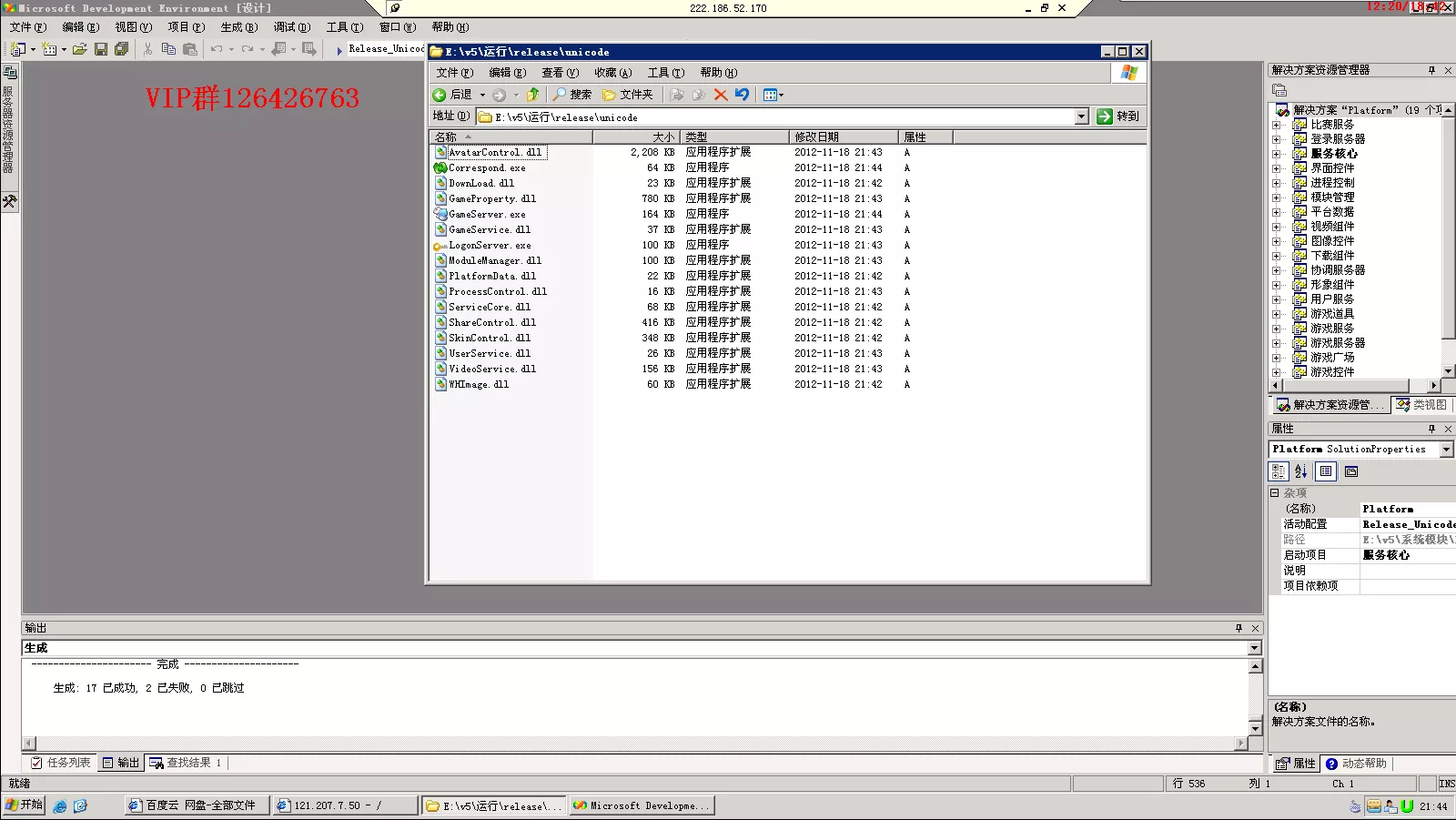Click the 开始 Start button on the taskbar
The height and width of the screenshot is (820, 1456).
pos(24,805)
